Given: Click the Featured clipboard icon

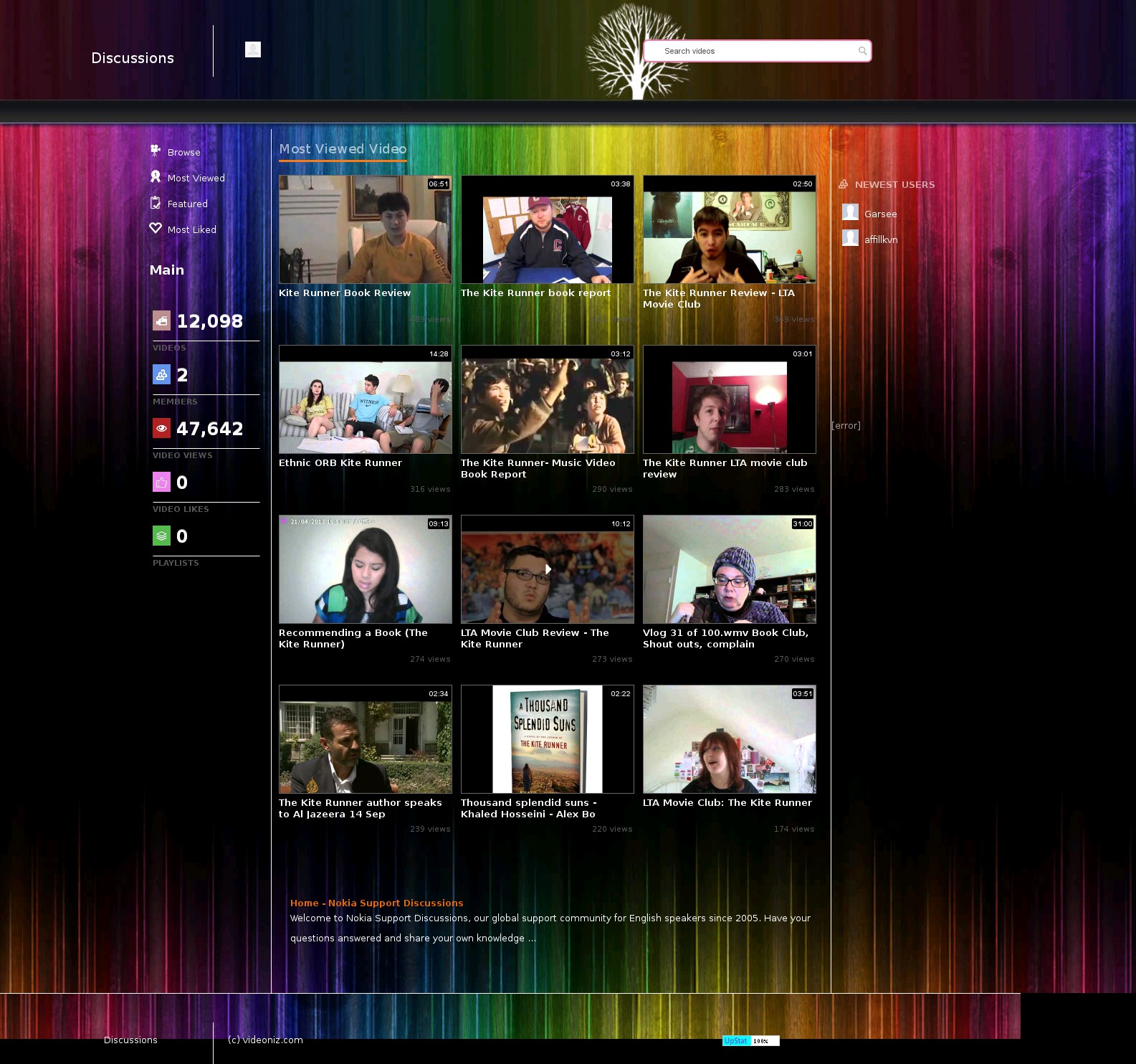Looking at the screenshot, I should tap(155, 203).
